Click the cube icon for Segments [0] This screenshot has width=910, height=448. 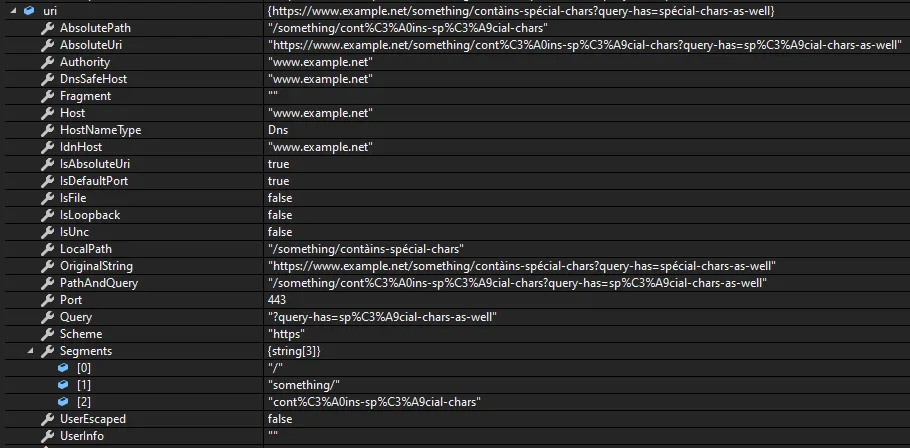click(x=63, y=368)
